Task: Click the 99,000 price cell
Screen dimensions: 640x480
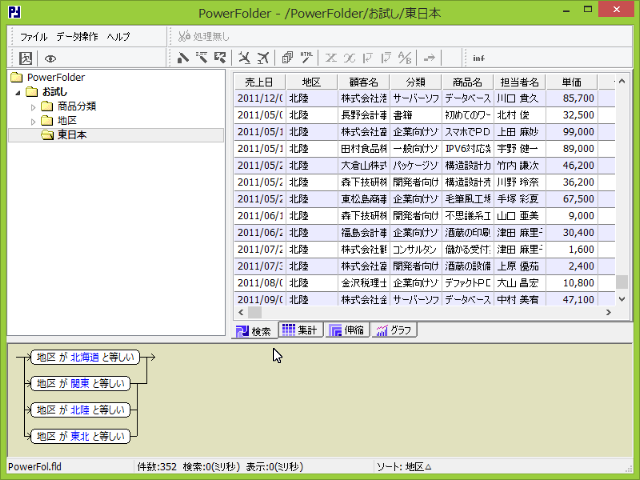Action: tap(571, 132)
